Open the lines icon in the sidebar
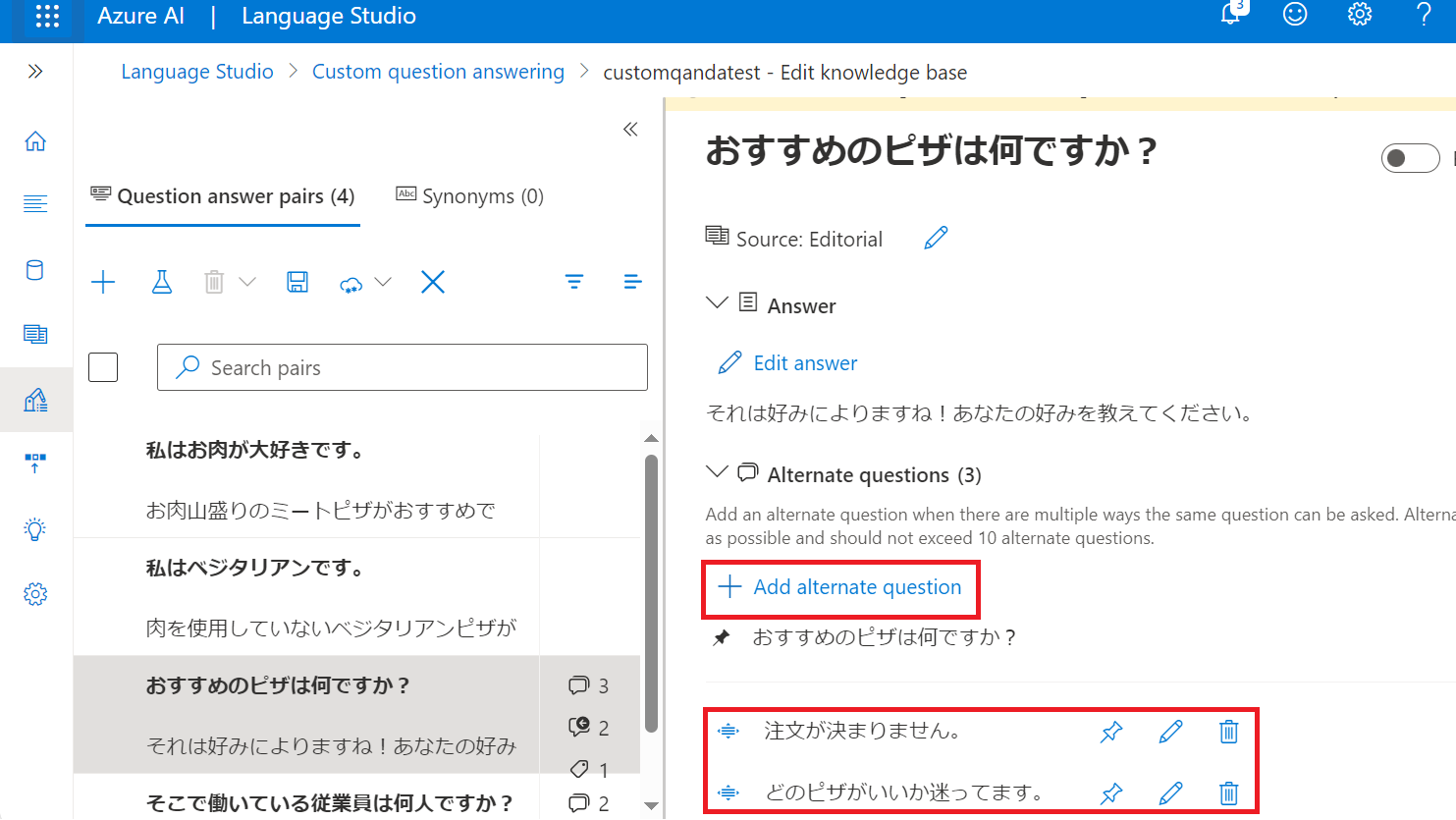Viewport: 1456px width, 820px height. [x=35, y=203]
